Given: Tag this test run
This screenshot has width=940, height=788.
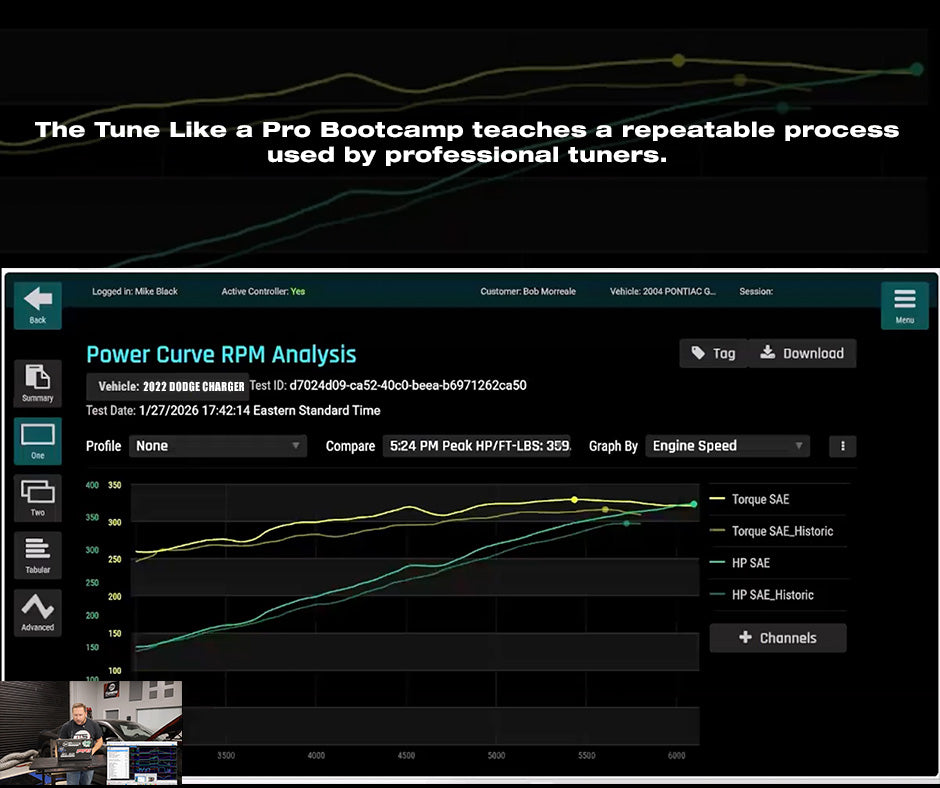Looking at the screenshot, I should point(713,353).
